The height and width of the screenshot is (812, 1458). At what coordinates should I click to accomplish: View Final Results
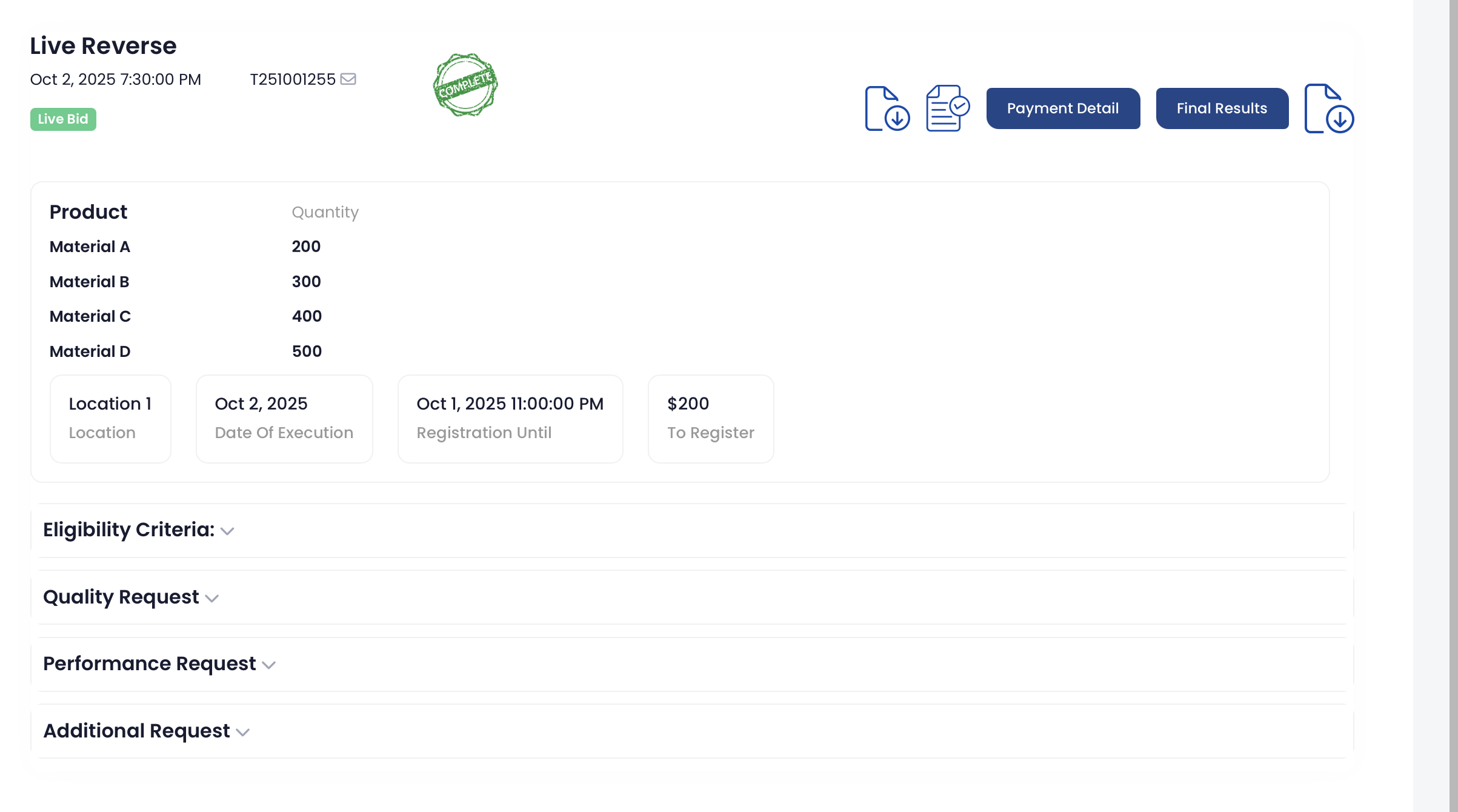pyautogui.click(x=1222, y=108)
